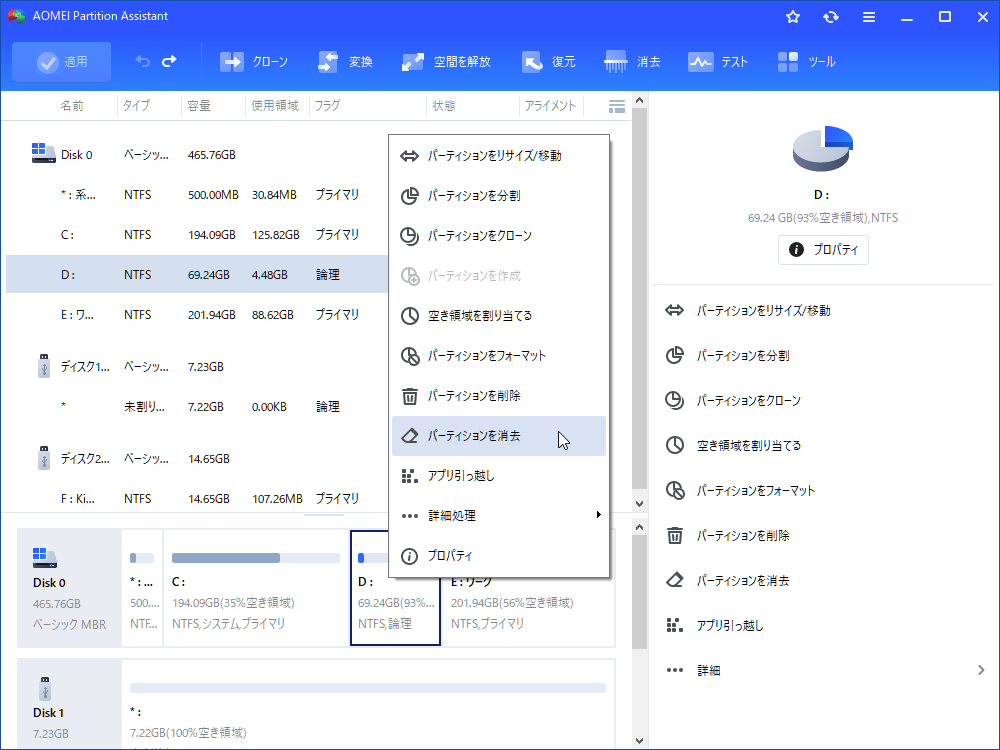The width and height of the screenshot is (1000, 750).
Task: Select the system reserved 500.00MB partition row
Action: click(197, 195)
